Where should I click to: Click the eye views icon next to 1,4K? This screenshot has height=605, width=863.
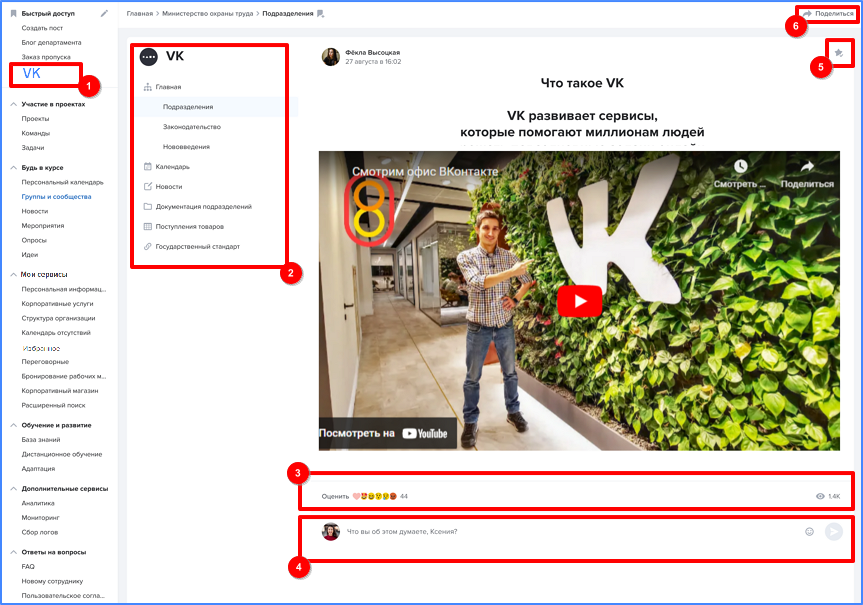pyautogui.click(x=820, y=496)
